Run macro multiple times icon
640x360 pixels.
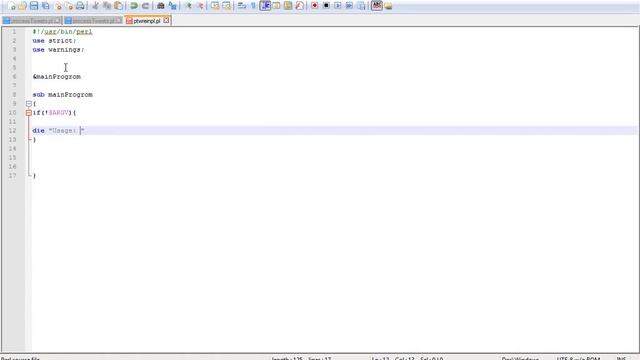[x=349, y=6]
